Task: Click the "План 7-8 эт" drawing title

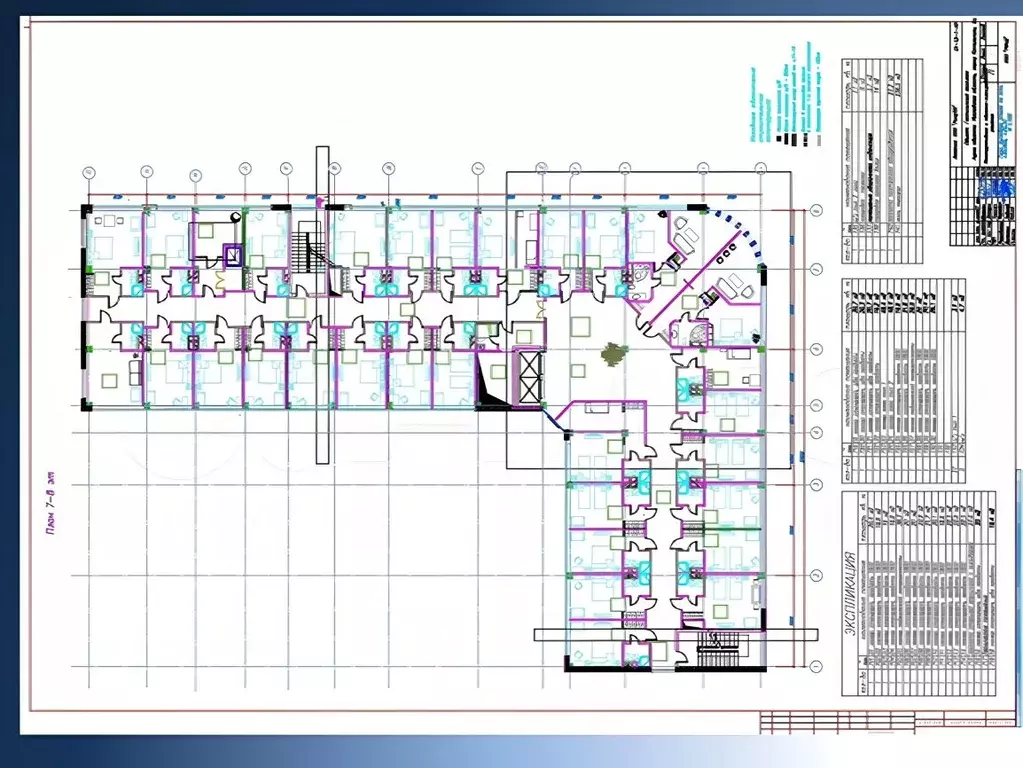Action: pyautogui.click(x=52, y=501)
